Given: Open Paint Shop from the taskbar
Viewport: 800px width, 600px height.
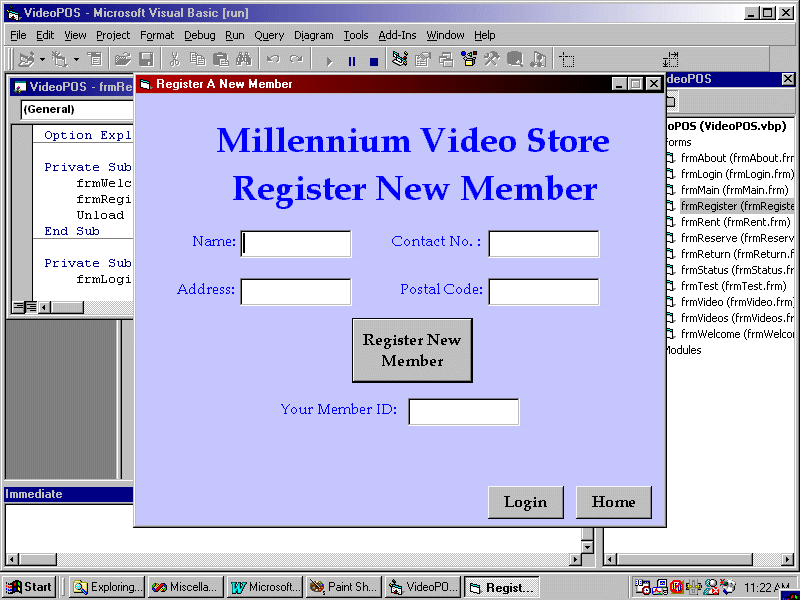Looking at the screenshot, I should click(x=343, y=587).
